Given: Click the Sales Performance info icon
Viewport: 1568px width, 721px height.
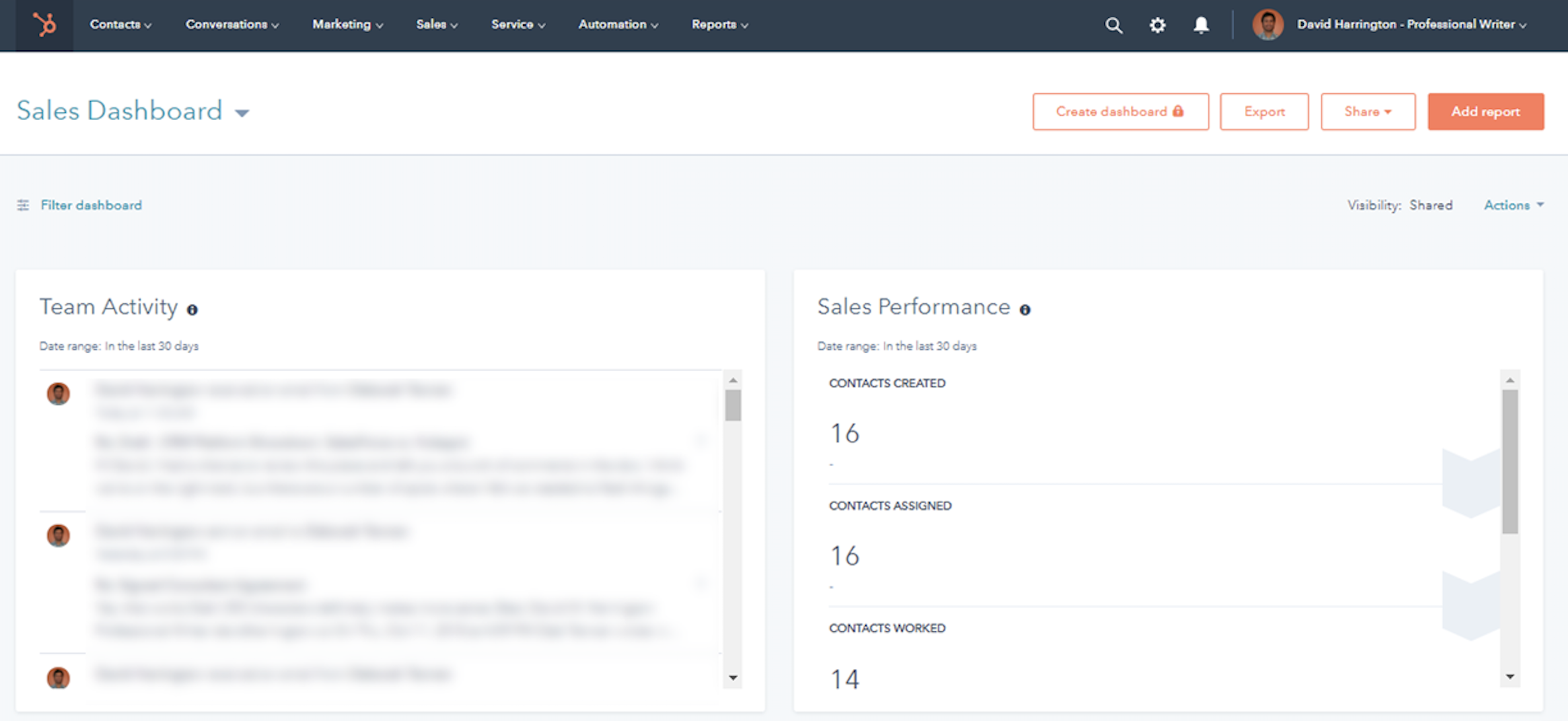Looking at the screenshot, I should (1025, 310).
